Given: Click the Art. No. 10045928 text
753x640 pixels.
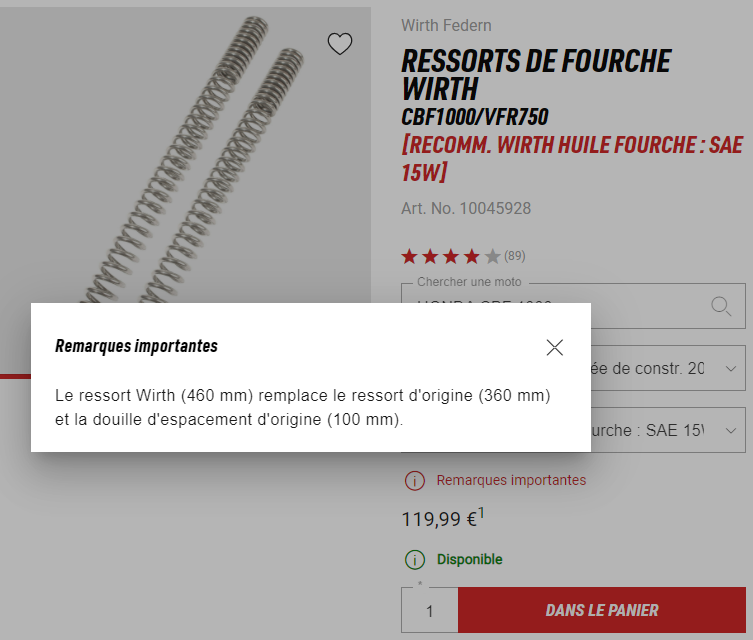Looking at the screenshot, I should tap(466, 208).
